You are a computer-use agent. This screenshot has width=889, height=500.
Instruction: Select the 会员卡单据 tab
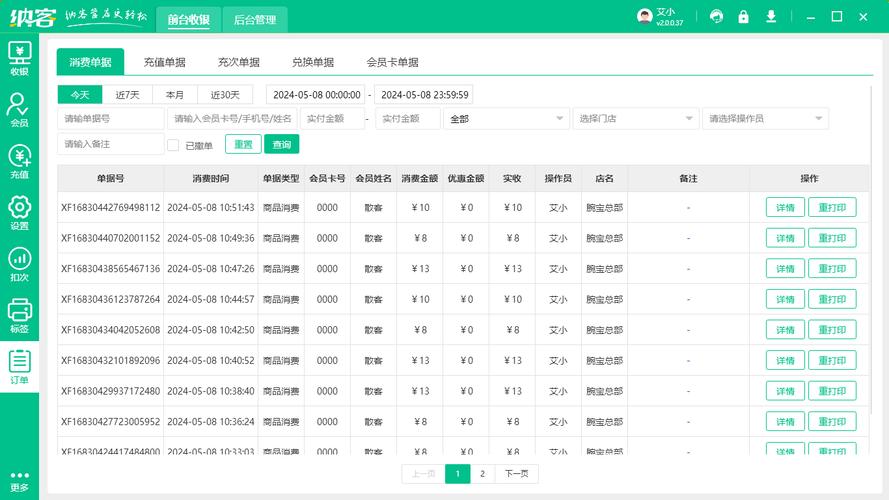coord(392,62)
